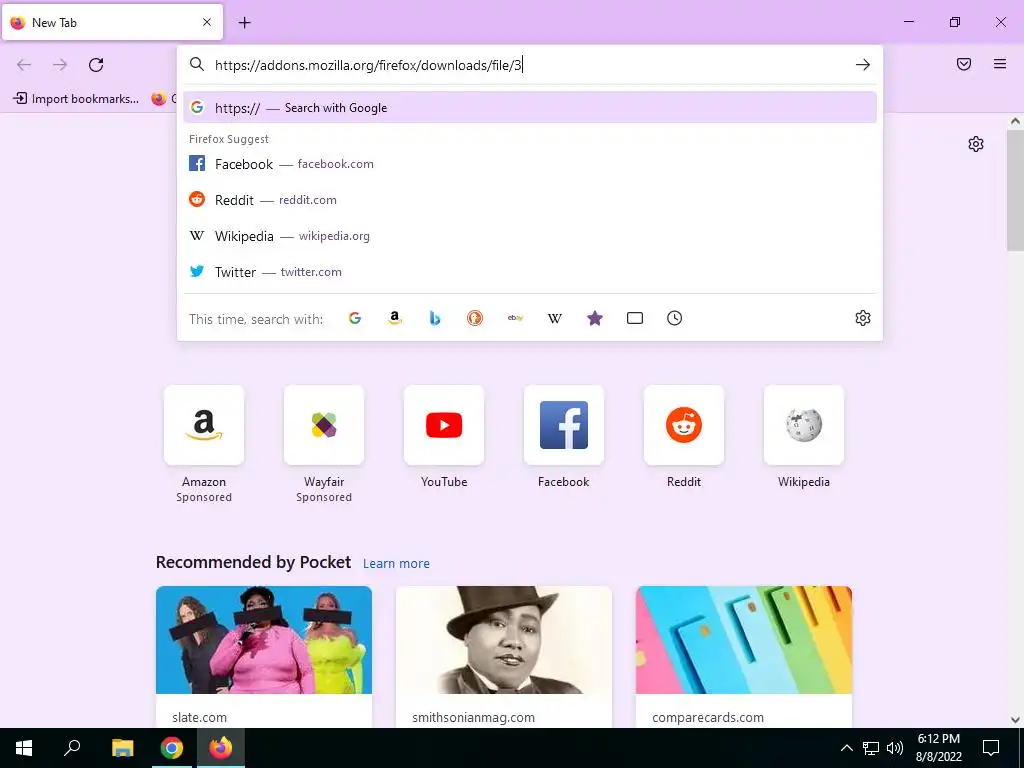1024x768 pixels.
Task: Open the Save to Pocket icon
Action: (x=964, y=64)
